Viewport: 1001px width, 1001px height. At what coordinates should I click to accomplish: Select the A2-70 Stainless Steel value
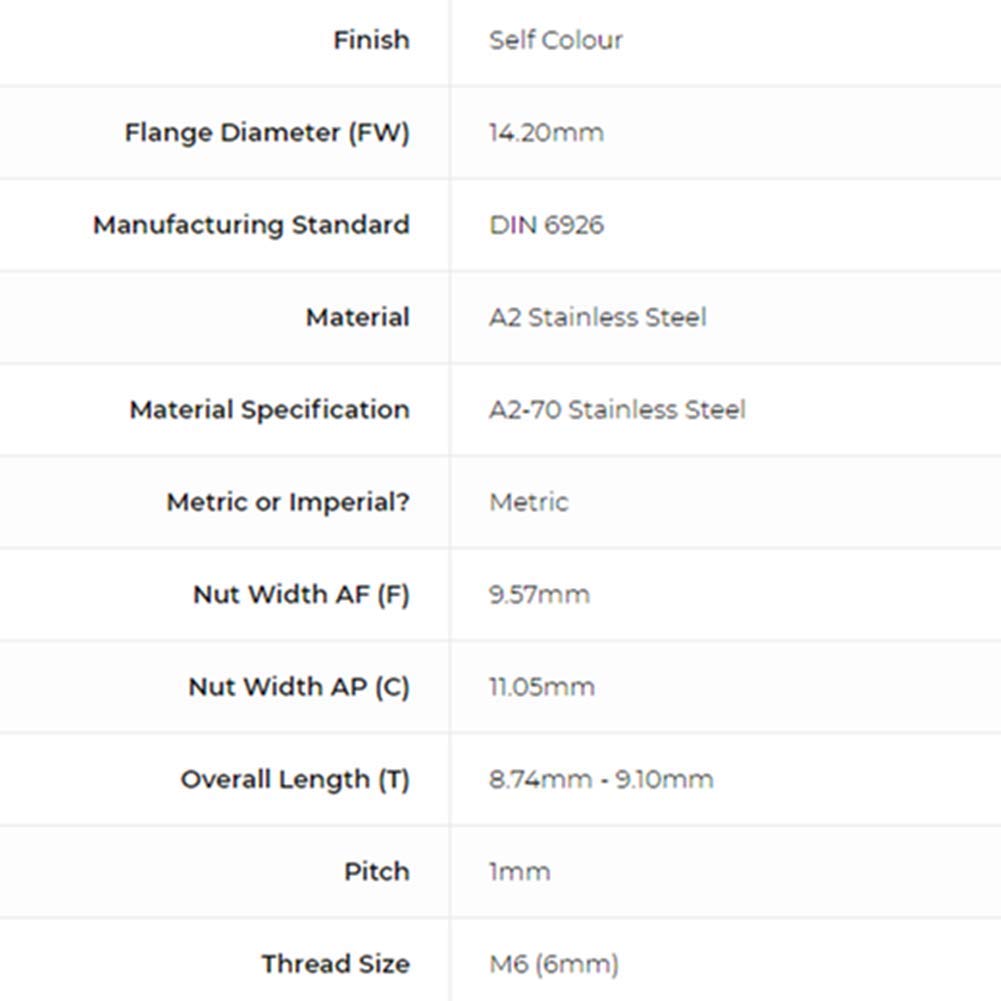tap(617, 410)
